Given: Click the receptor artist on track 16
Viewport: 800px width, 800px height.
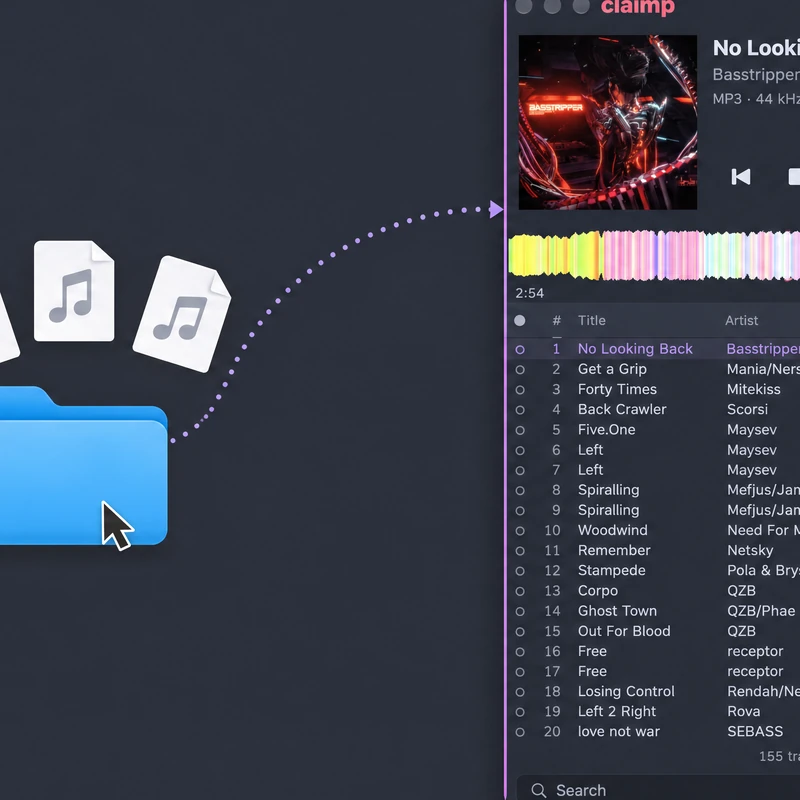Looking at the screenshot, I should coord(755,651).
